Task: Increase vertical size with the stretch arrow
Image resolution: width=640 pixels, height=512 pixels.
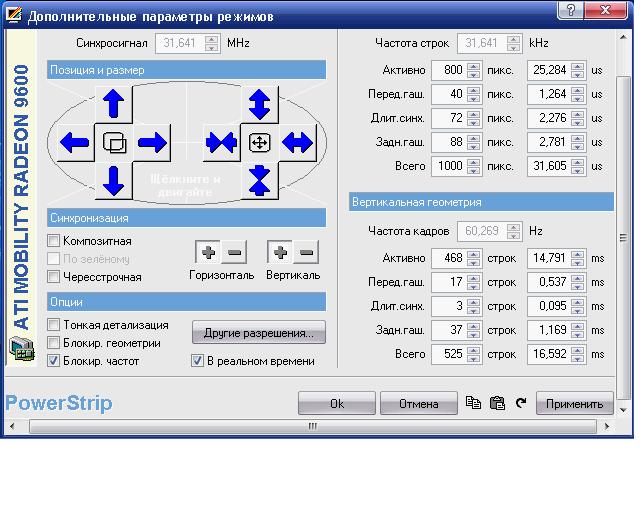Action: (x=259, y=104)
